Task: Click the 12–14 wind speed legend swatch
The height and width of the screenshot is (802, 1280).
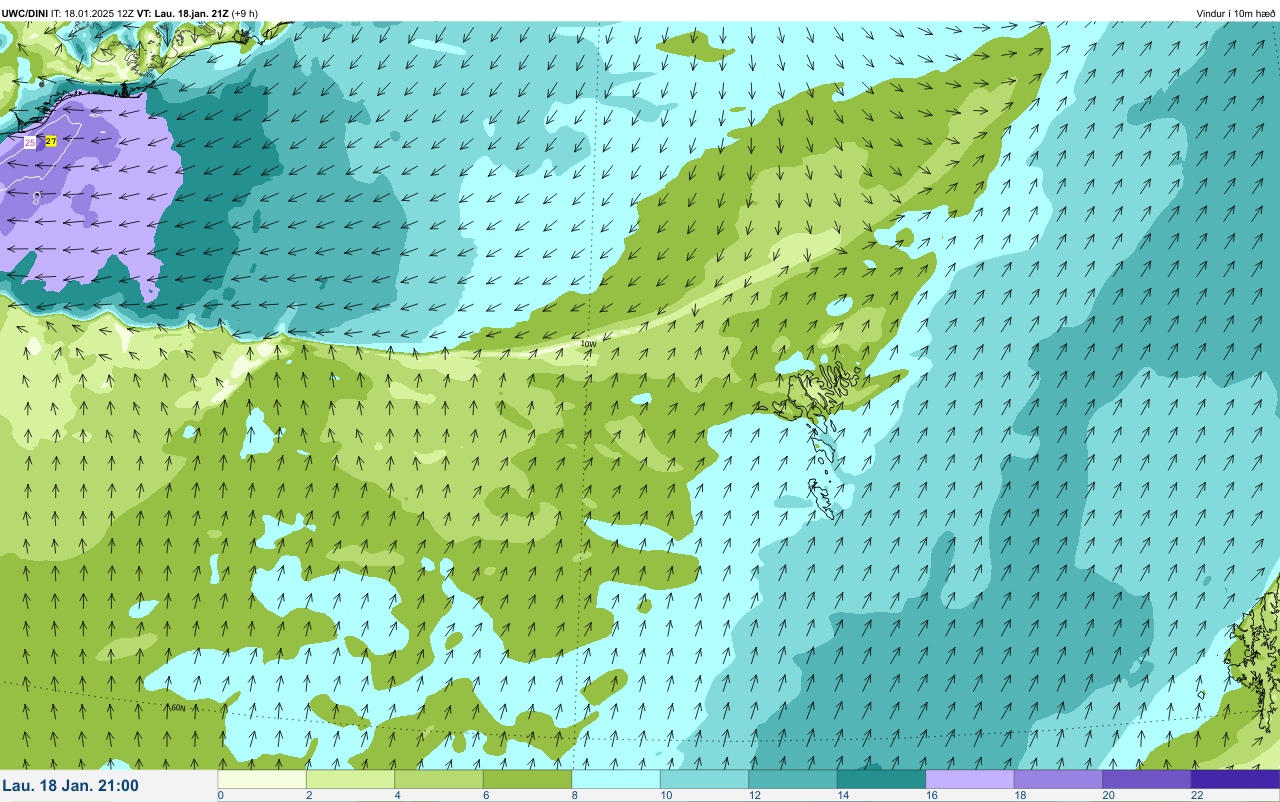Action: 793,779
